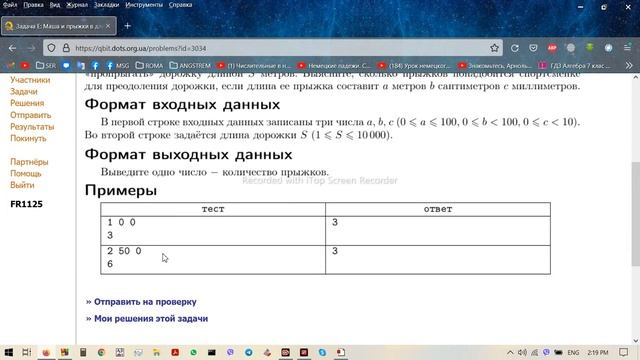This screenshot has height=360, width=640.
Task: Click the 'FR1125' username text
Action: point(26,204)
